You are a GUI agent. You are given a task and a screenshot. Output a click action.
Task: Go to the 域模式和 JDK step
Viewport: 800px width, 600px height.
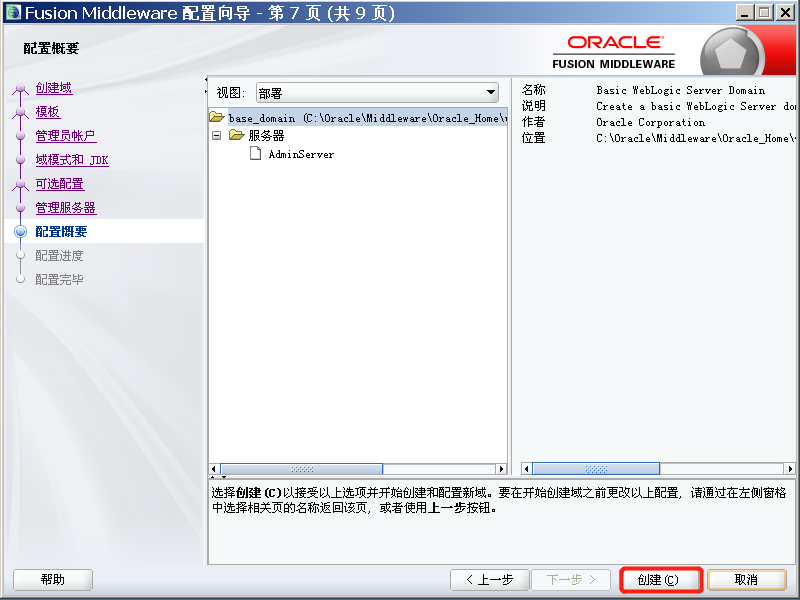72,160
